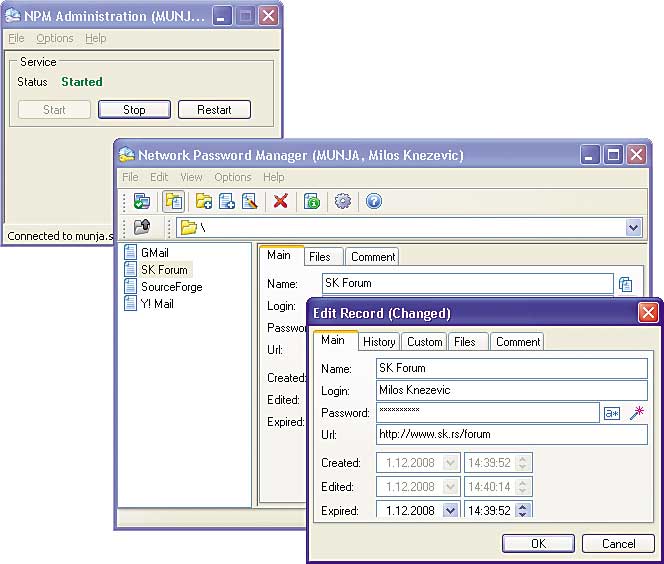Toggle the folder tree view toolbar icon
The image size is (664, 564).
pyautogui.click(x=174, y=202)
